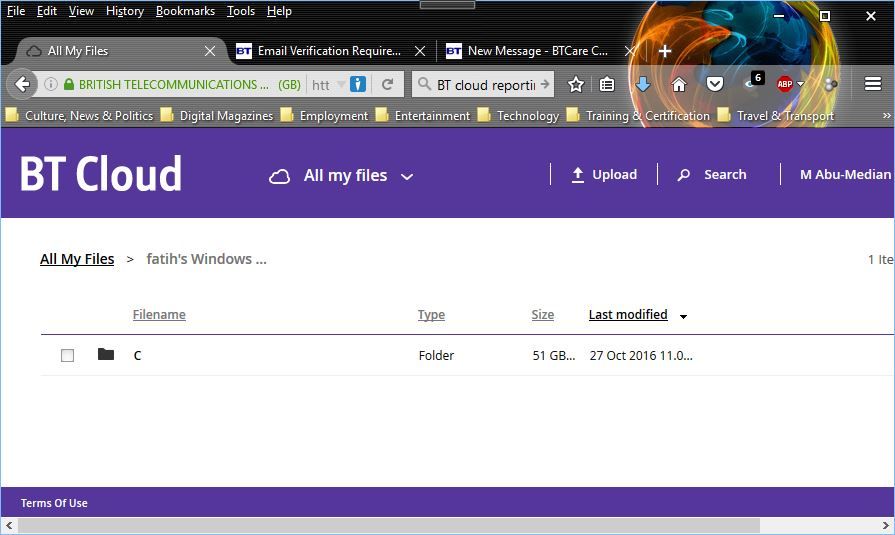
Task: Click the scrollbar left arrow
Action: click(x=9, y=525)
